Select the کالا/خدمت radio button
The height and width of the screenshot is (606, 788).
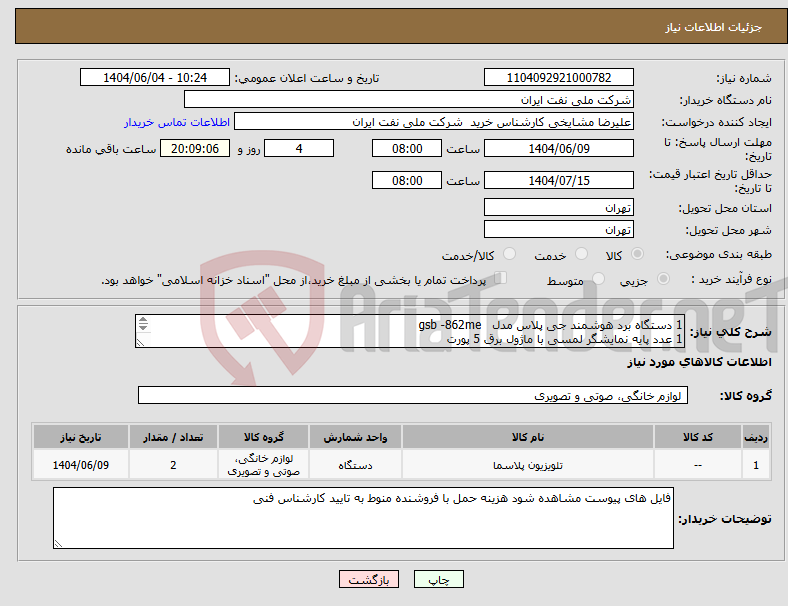[510, 254]
